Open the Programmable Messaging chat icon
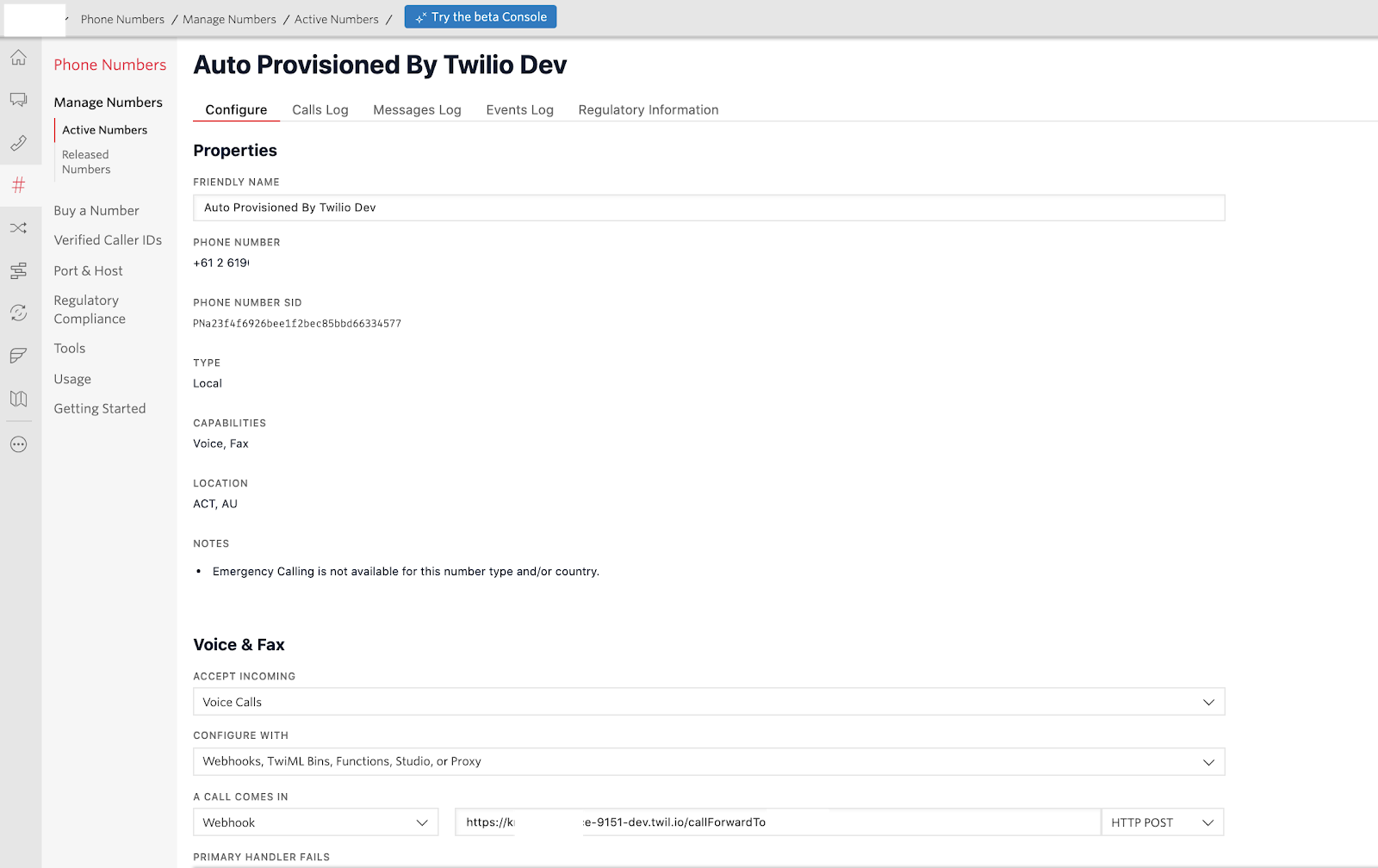Image resolution: width=1378 pixels, height=868 pixels. (x=18, y=100)
